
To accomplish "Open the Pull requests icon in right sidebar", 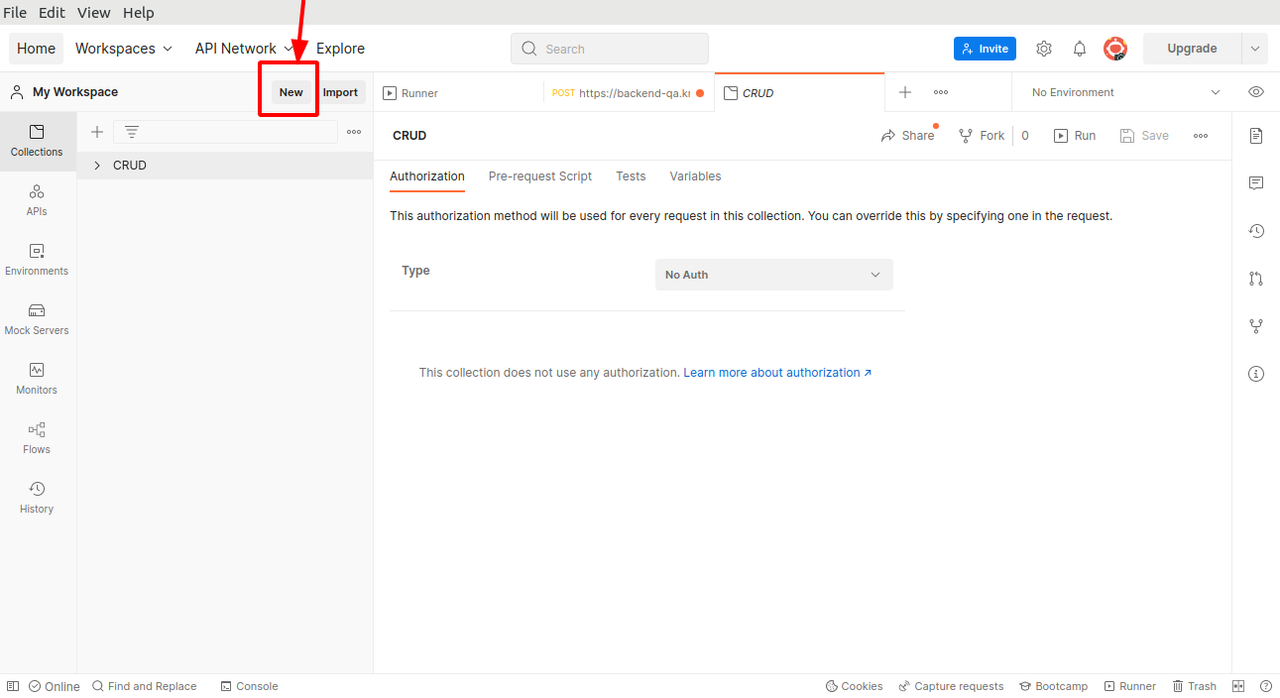I will tap(1256, 278).
